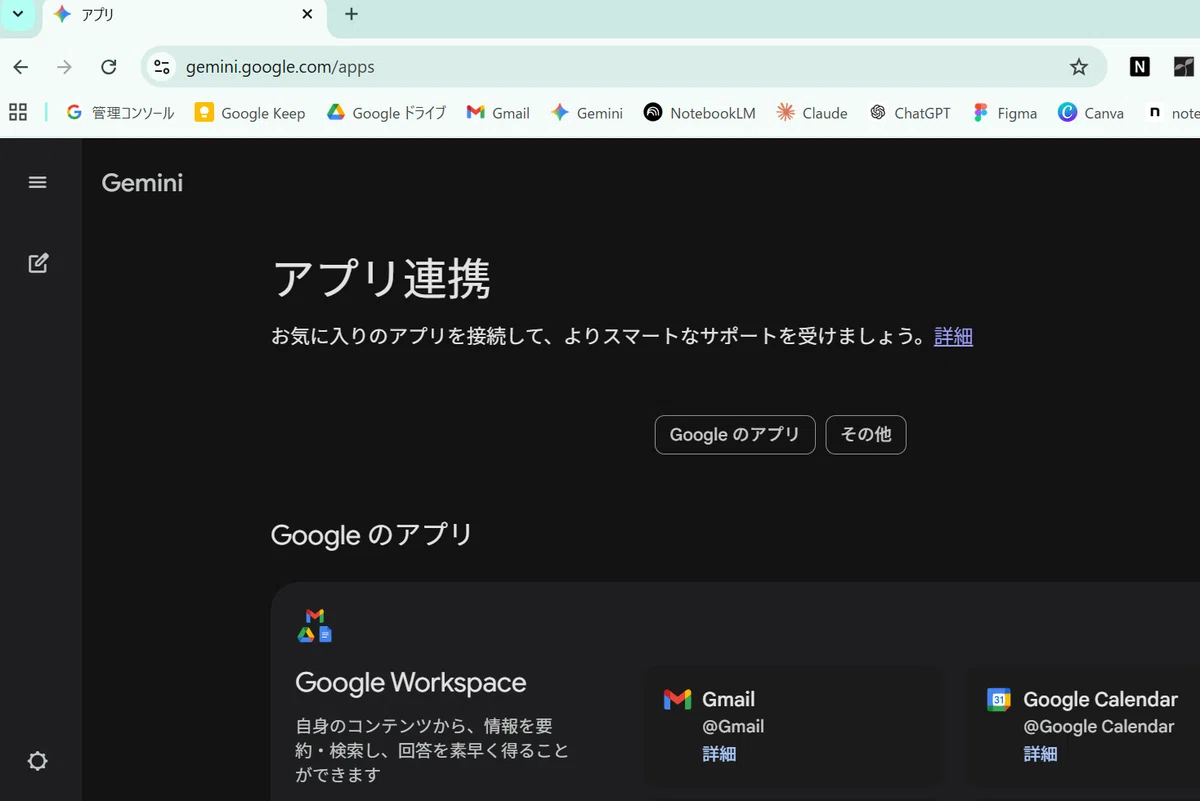Screen dimensions: 1200x801
Task: Click the @Google Calendar text
Action: [1098, 727]
